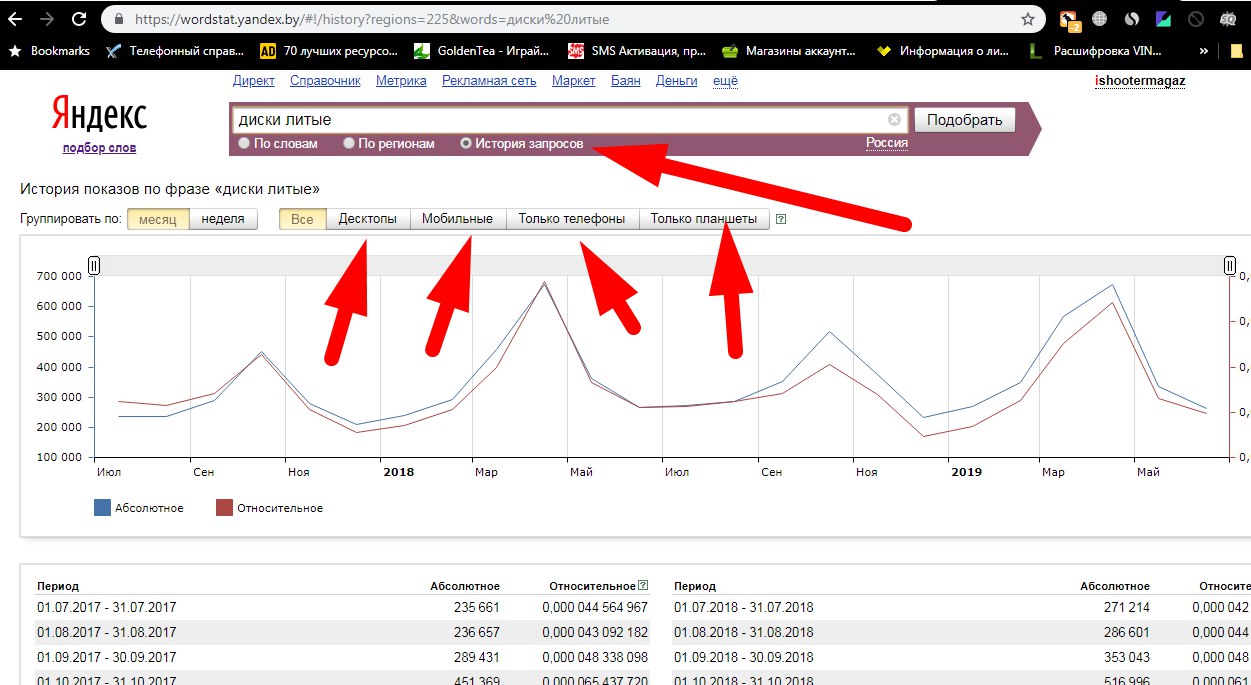Viewport: 1251px width, 685px height.
Task: Reload the page with the refresh icon
Action: 79,19
